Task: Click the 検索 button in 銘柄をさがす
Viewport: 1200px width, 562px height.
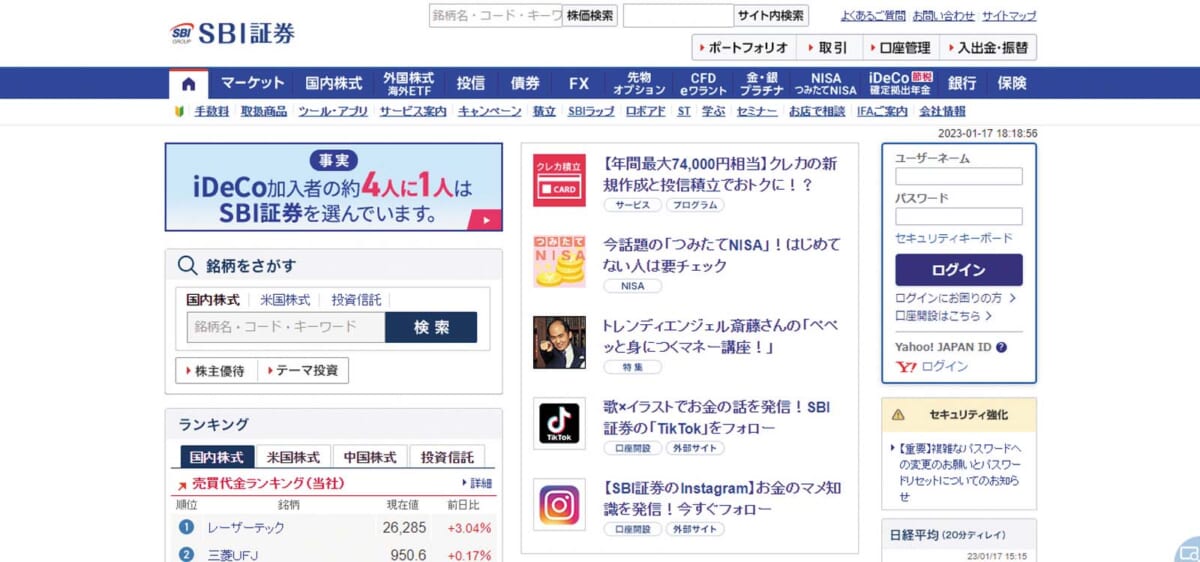Action: coord(431,327)
